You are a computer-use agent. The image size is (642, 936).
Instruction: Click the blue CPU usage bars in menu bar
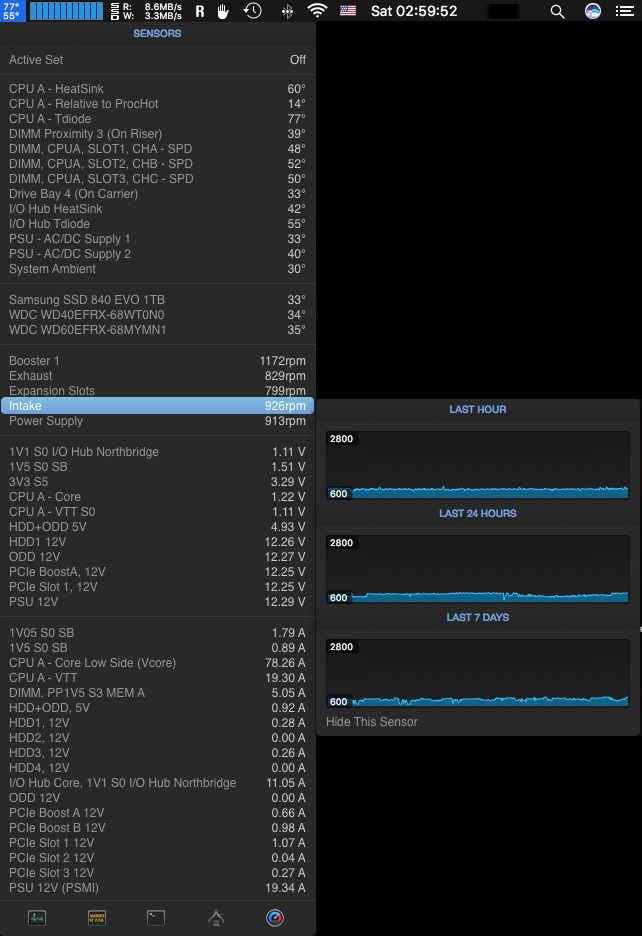[66, 11]
